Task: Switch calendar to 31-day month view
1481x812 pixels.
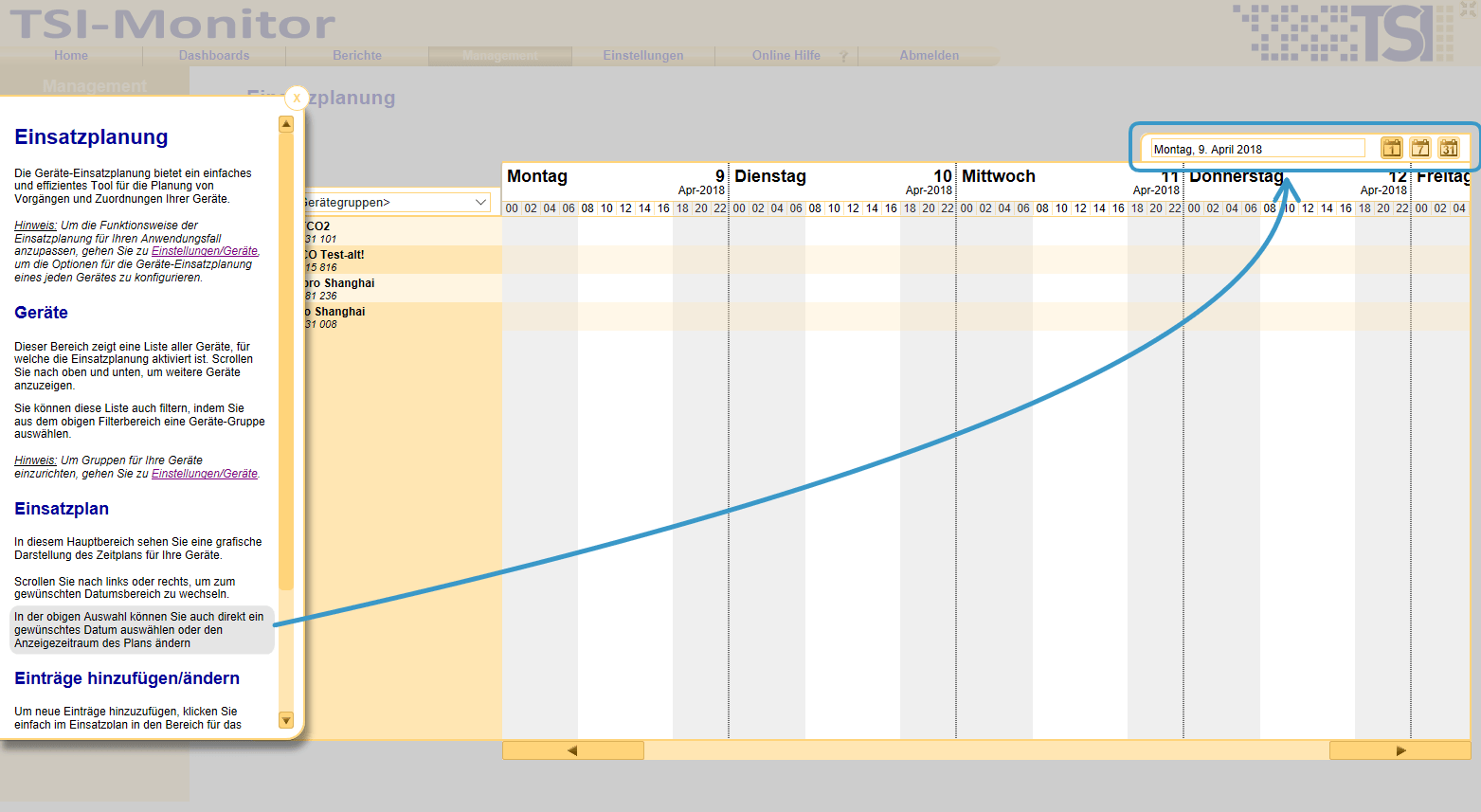Action: (x=1449, y=148)
